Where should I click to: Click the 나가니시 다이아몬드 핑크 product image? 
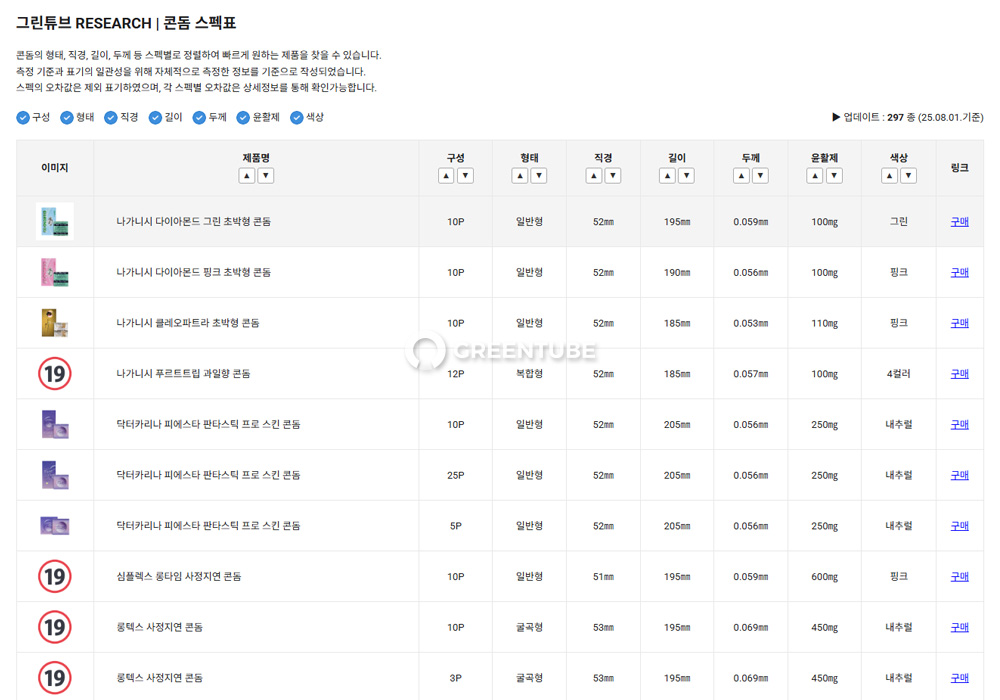click(x=55, y=272)
